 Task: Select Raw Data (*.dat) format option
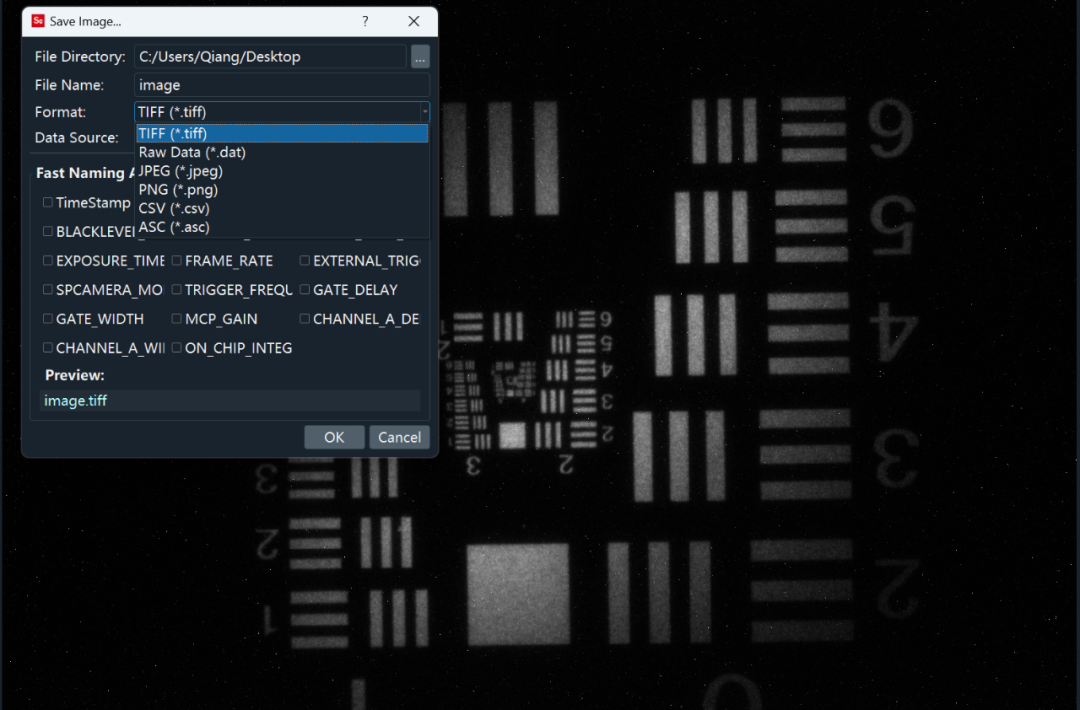pyautogui.click(x=282, y=152)
